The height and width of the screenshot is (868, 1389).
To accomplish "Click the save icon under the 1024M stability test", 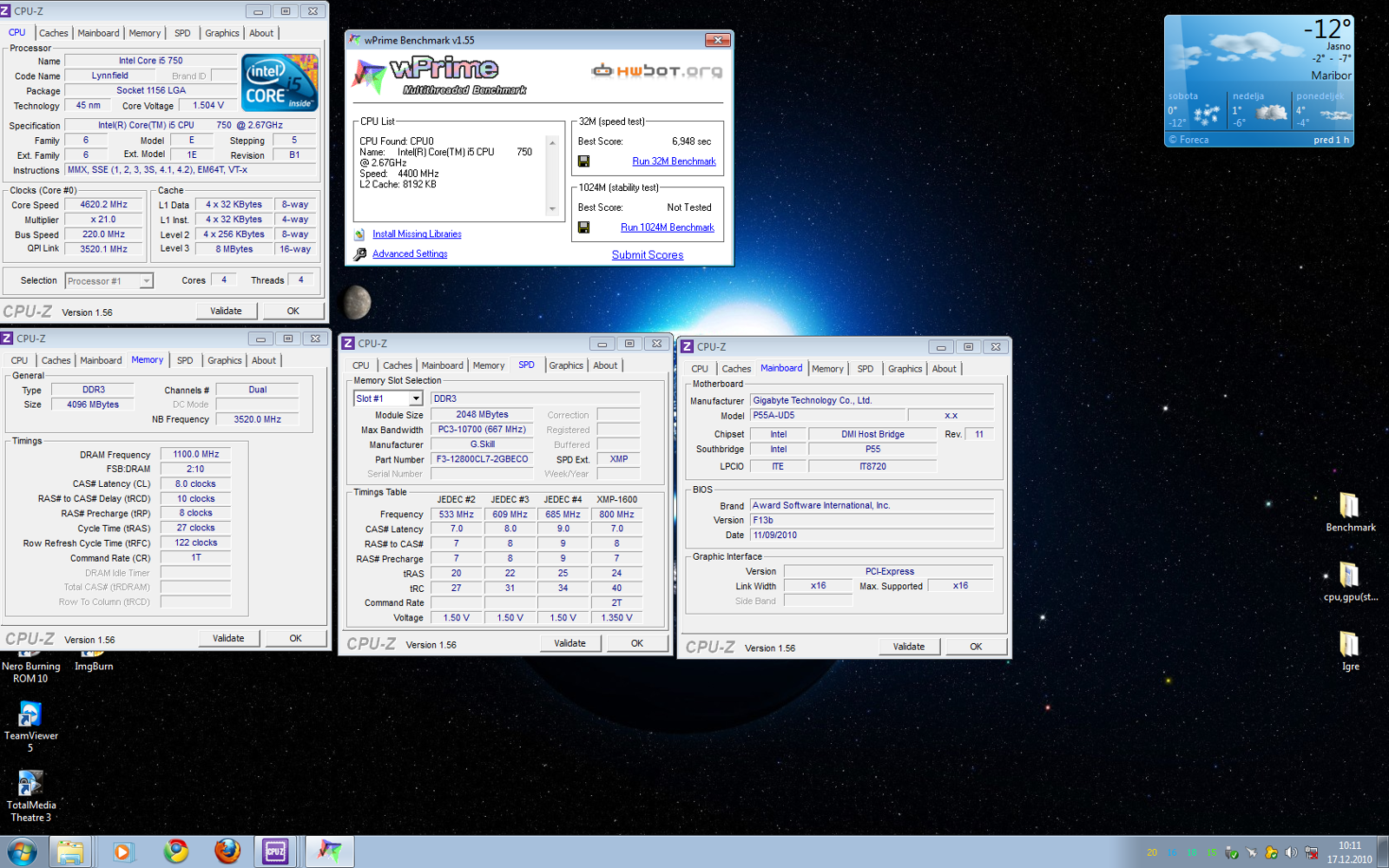I will 583,227.
